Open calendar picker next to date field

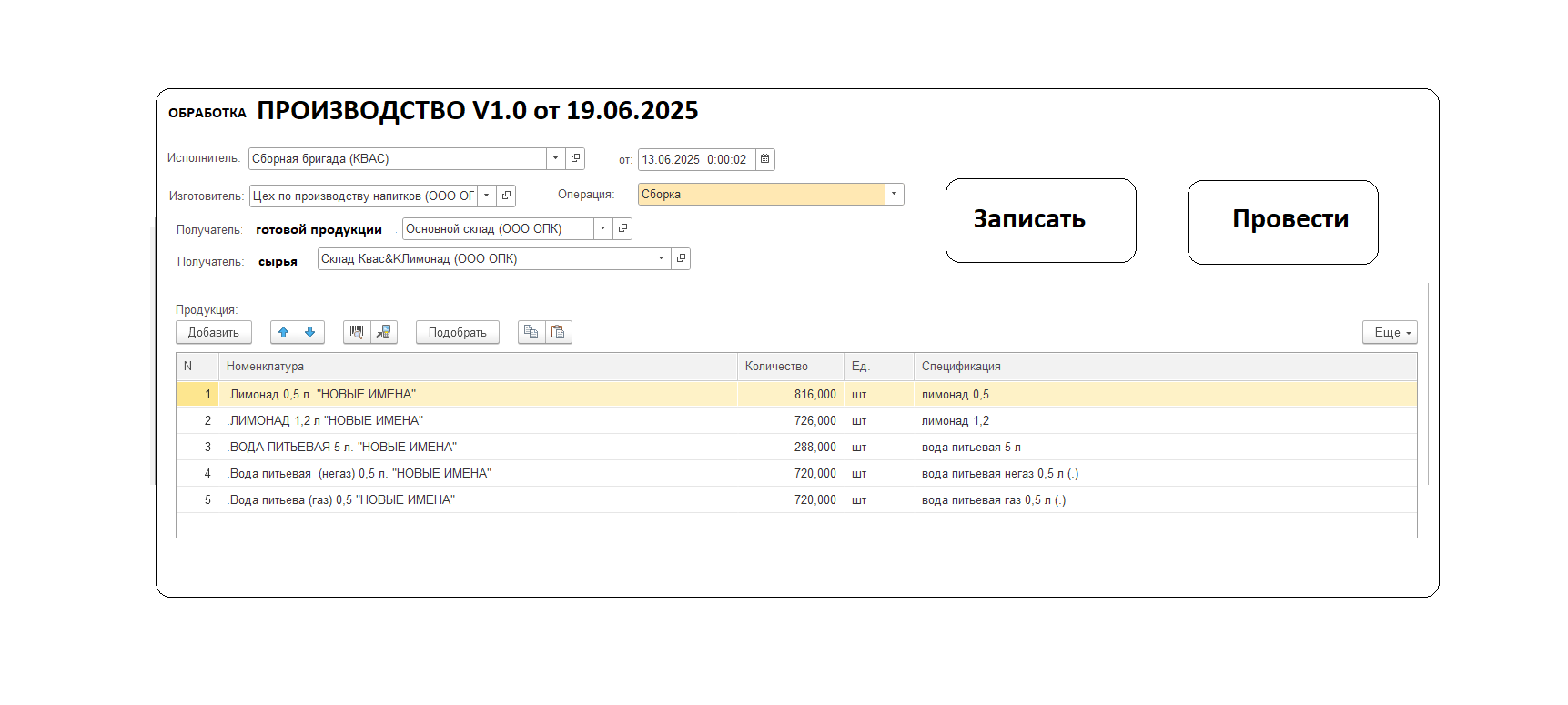point(765,159)
